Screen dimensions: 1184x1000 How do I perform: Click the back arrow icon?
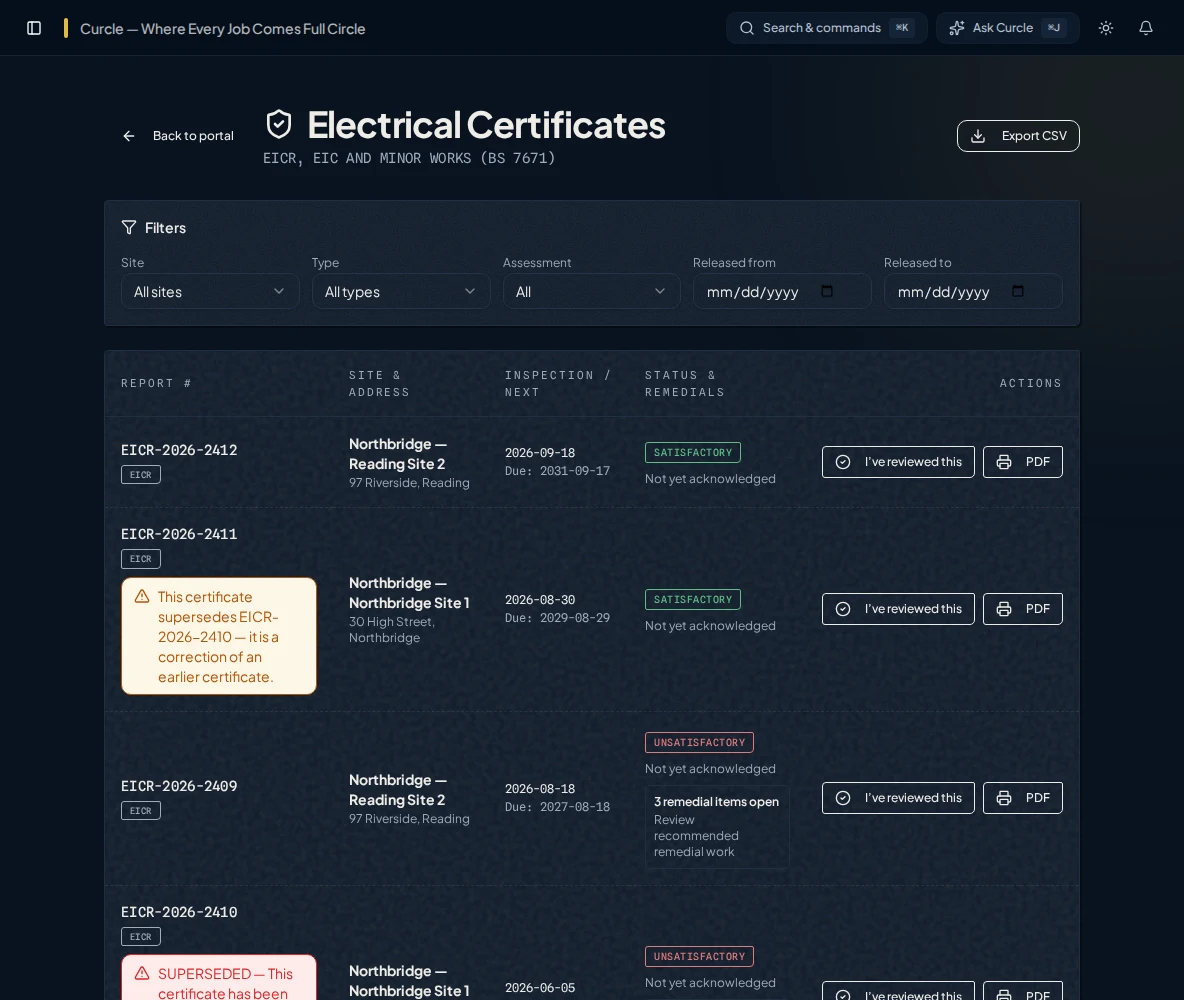point(129,136)
